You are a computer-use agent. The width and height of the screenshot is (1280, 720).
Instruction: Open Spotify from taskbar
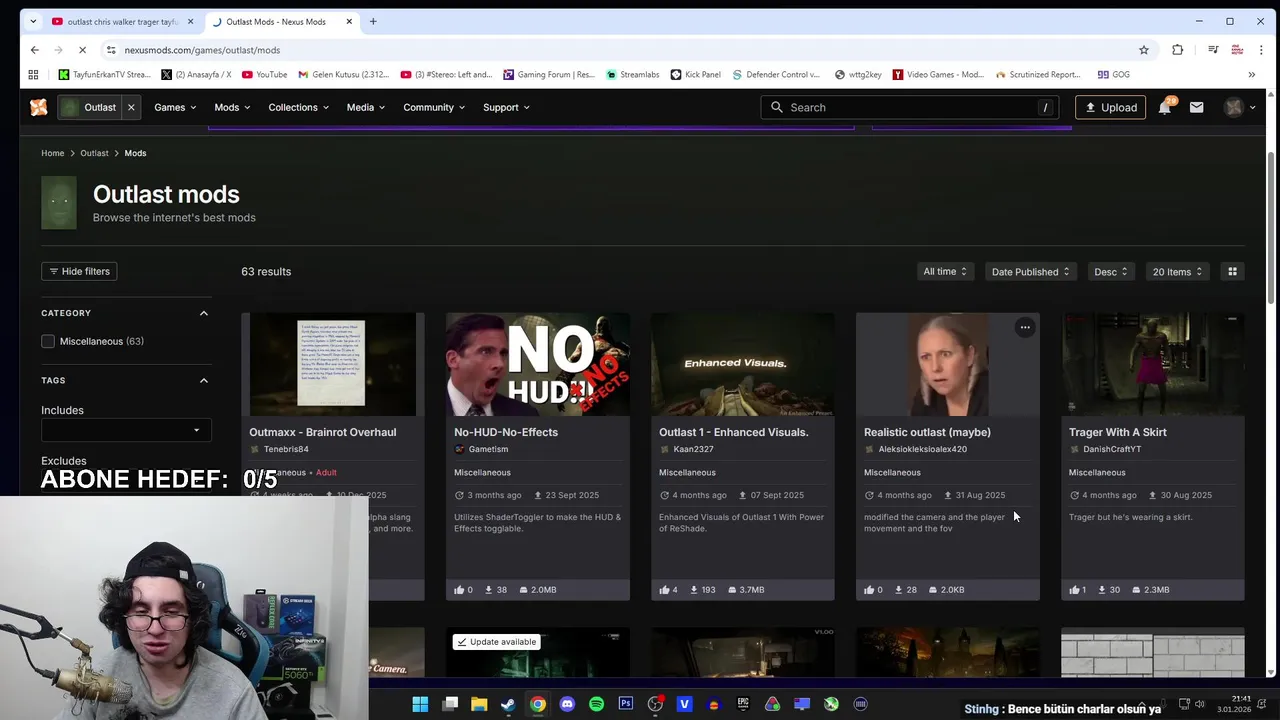[596, 704]
